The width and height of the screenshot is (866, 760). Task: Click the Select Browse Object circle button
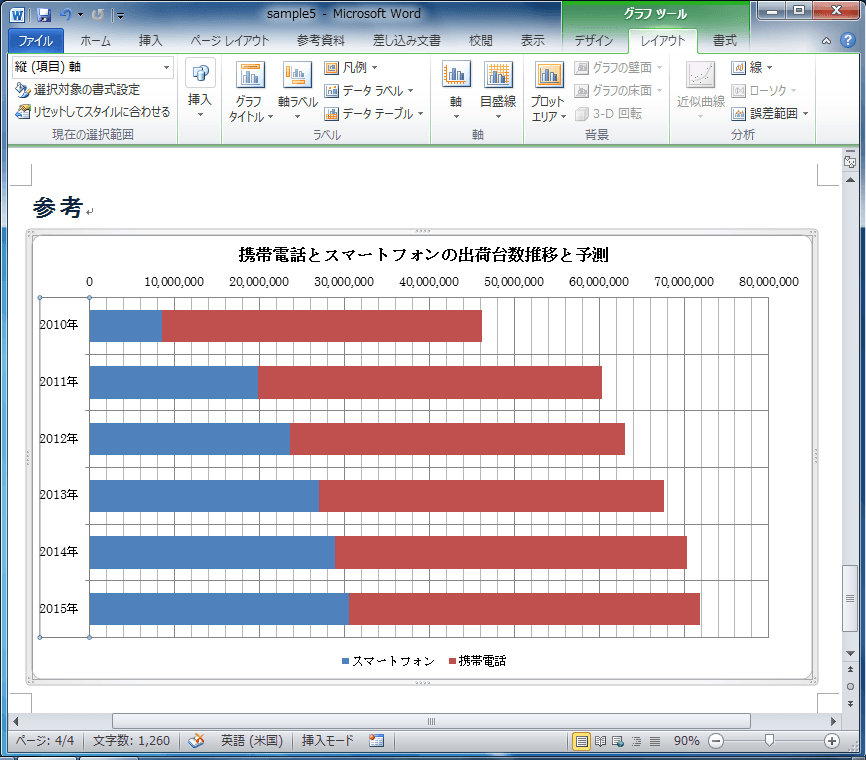[850, 687]
